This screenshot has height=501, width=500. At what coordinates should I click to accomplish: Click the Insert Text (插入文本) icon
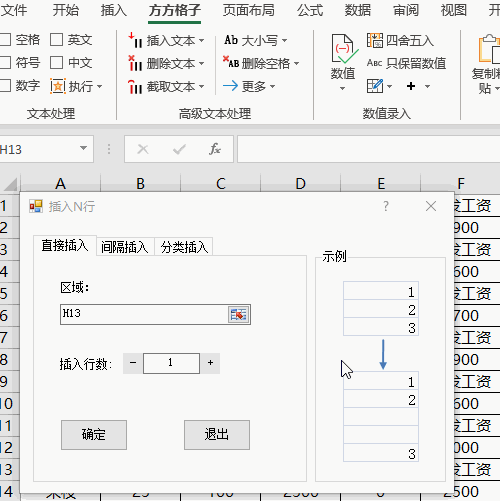tap(135, 40)
